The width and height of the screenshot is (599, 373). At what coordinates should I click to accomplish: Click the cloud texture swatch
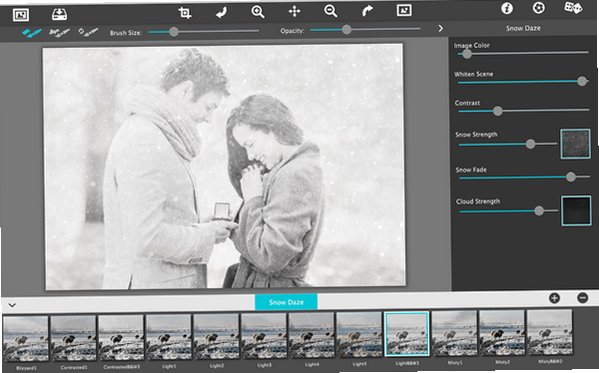[576, 211]
